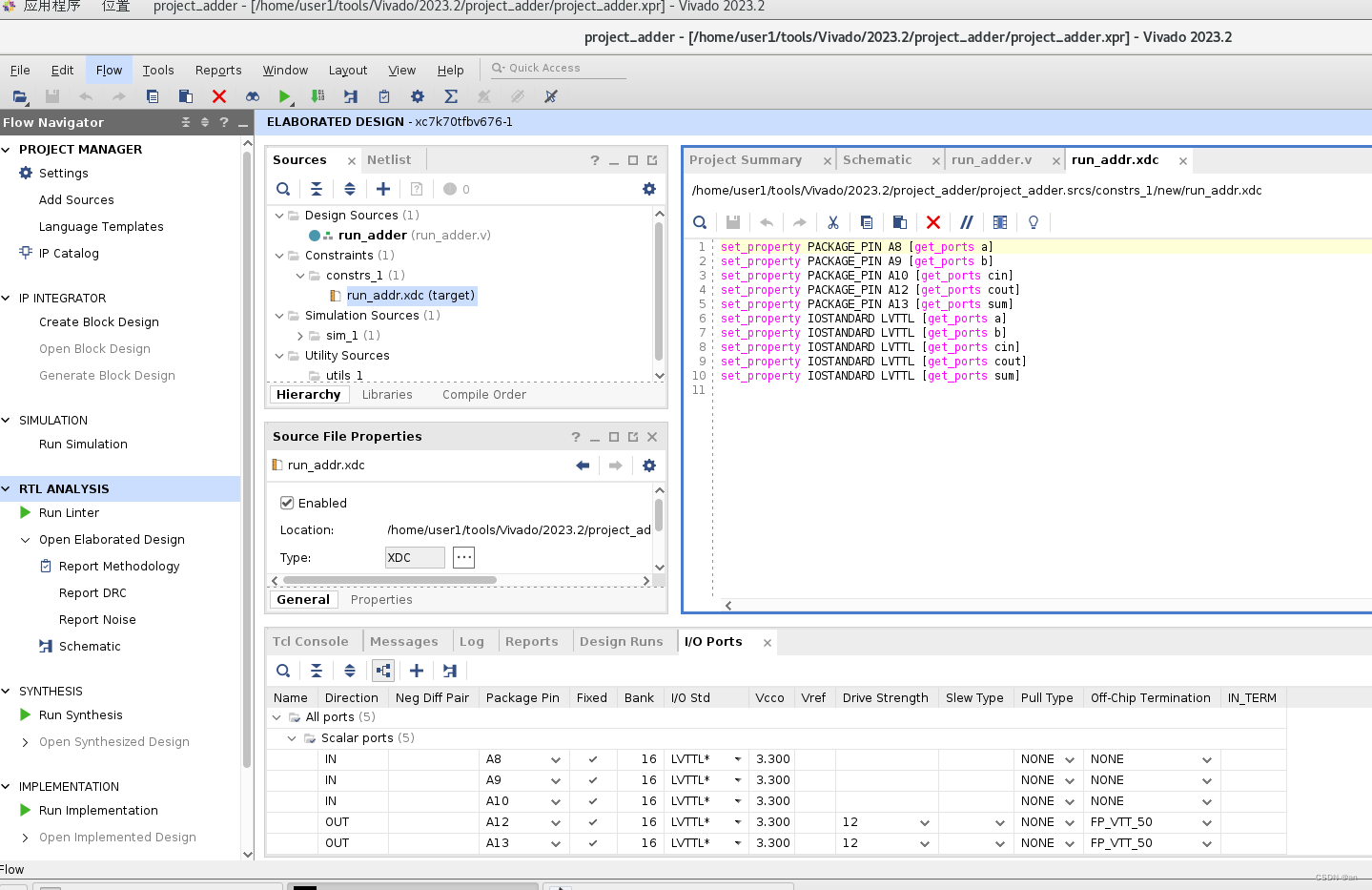Toggle line comments in editor toolbar

tap(967, 222)
